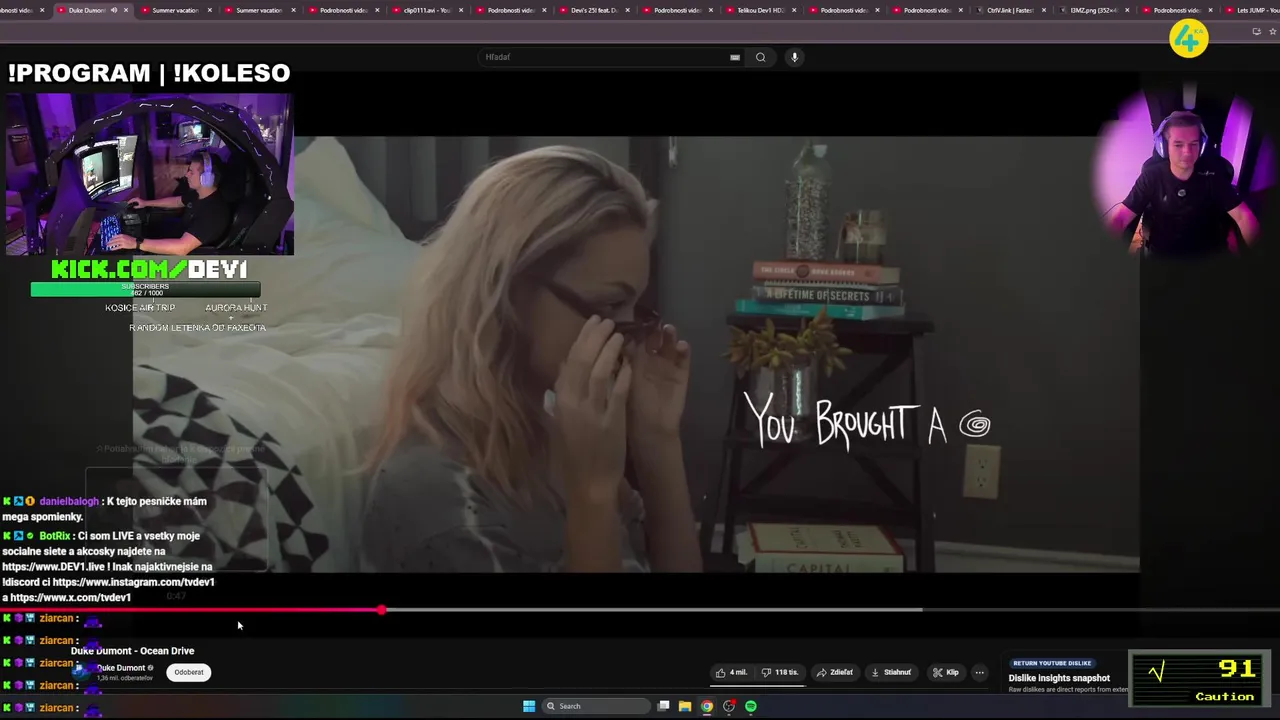Viewport: 1280px width, 720px height.
Task: Open the instagram.com/tvdev1 link in chat
Action: [134, 582]
